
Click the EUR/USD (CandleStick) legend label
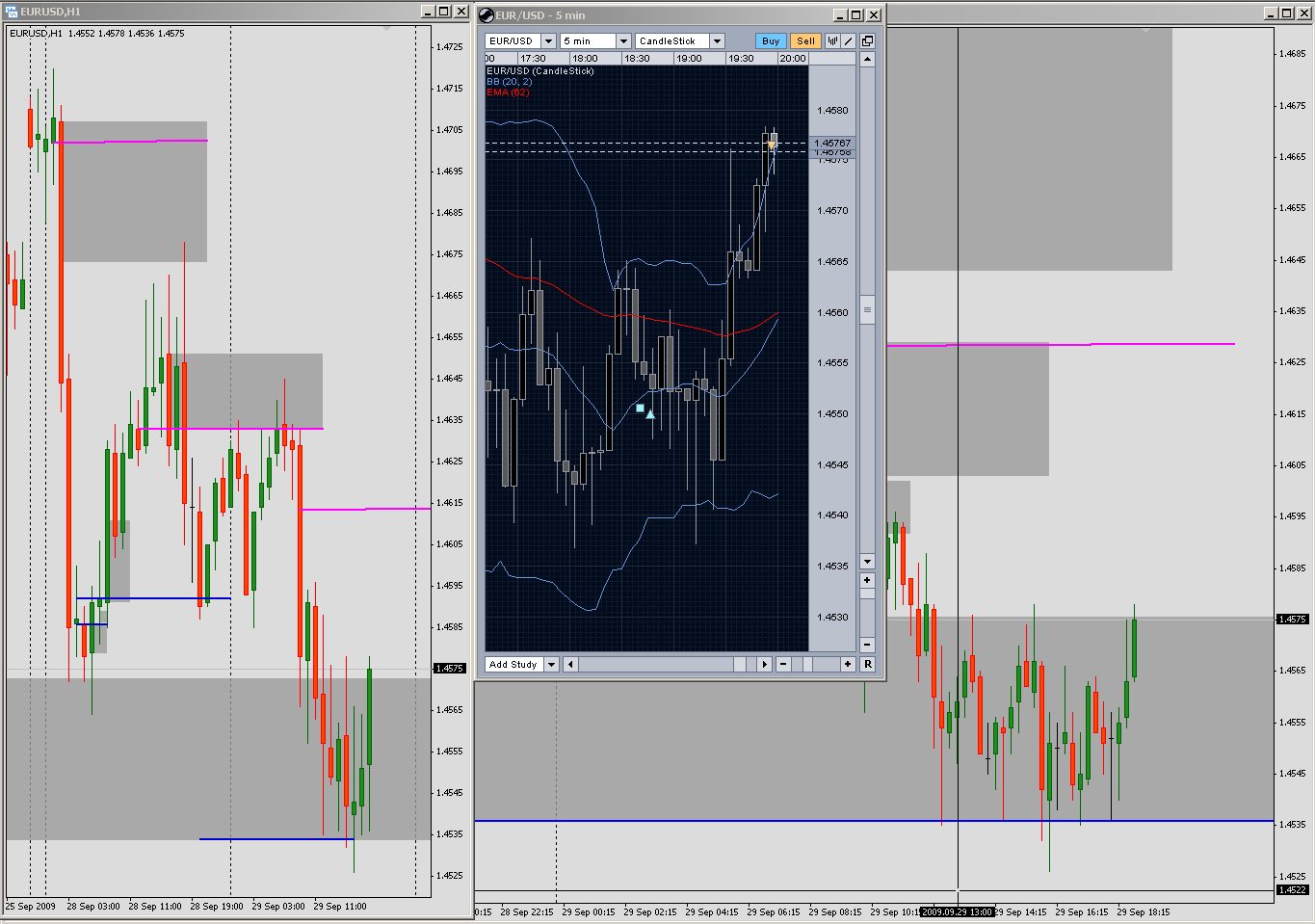[x=539, y=71]
